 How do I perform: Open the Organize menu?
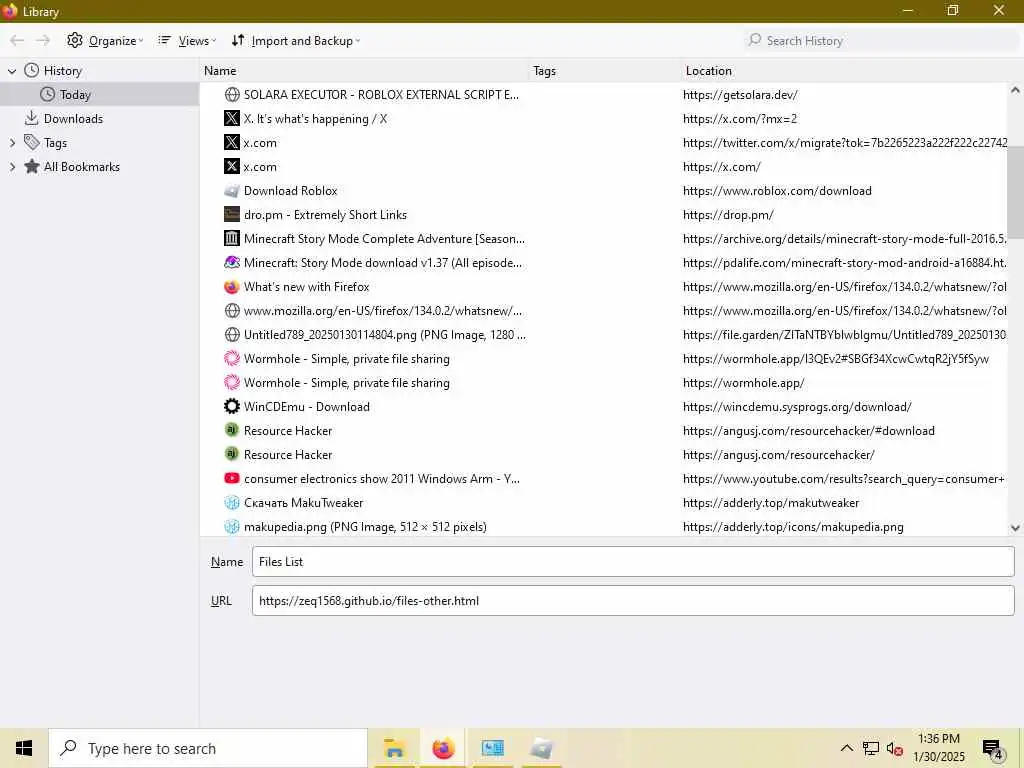point(104,40)
